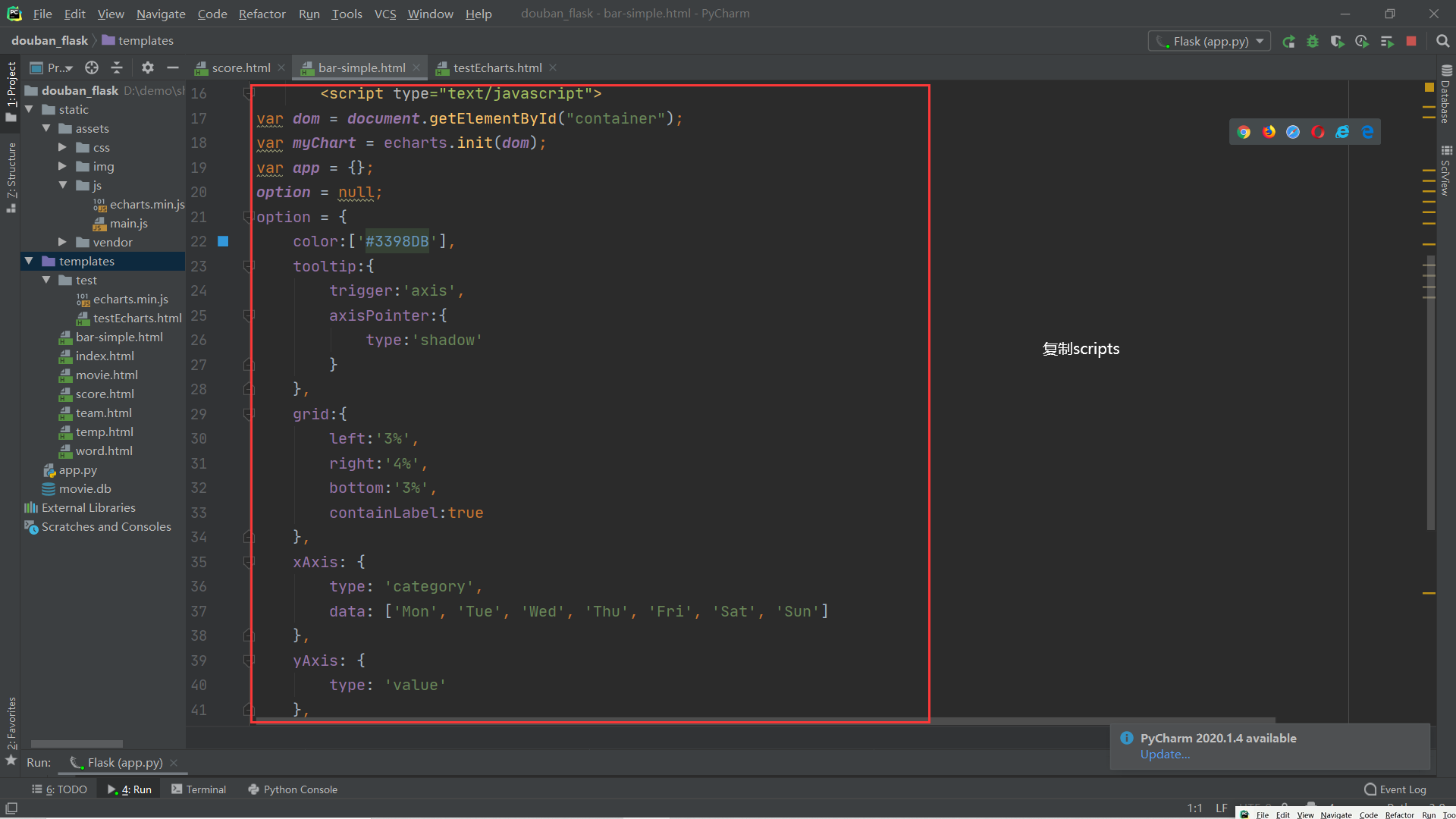Open file in Opera browser icon
This screenshot has width=1456, height=819.
point(1318,132)
